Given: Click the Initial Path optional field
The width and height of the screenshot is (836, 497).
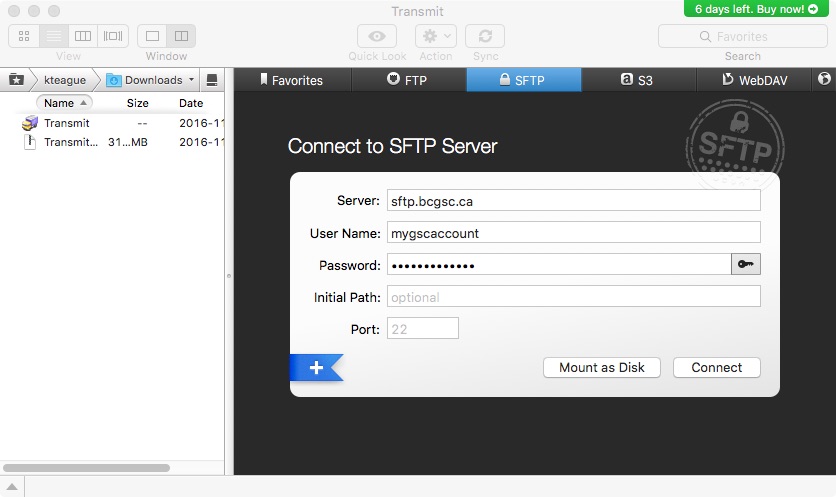Looking at the screenshot, I should [x=574, y=296].
